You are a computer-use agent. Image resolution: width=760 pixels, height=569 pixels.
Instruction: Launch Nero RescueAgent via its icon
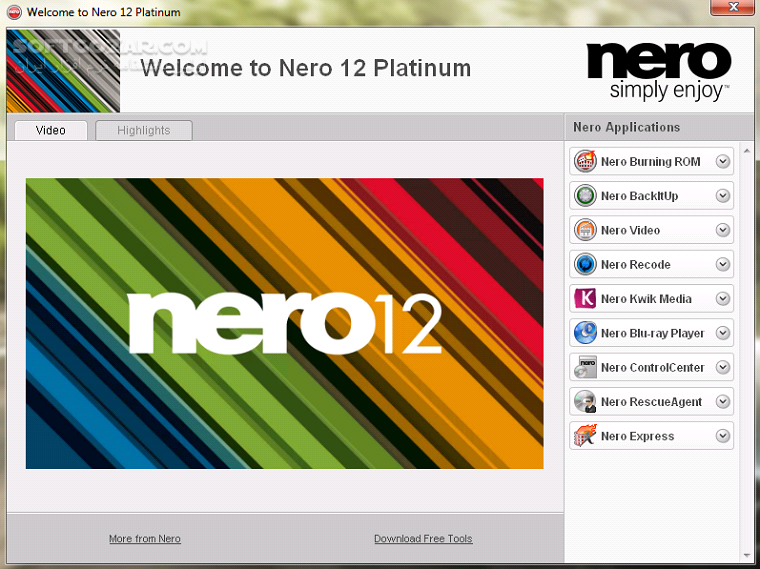point(585,402)
